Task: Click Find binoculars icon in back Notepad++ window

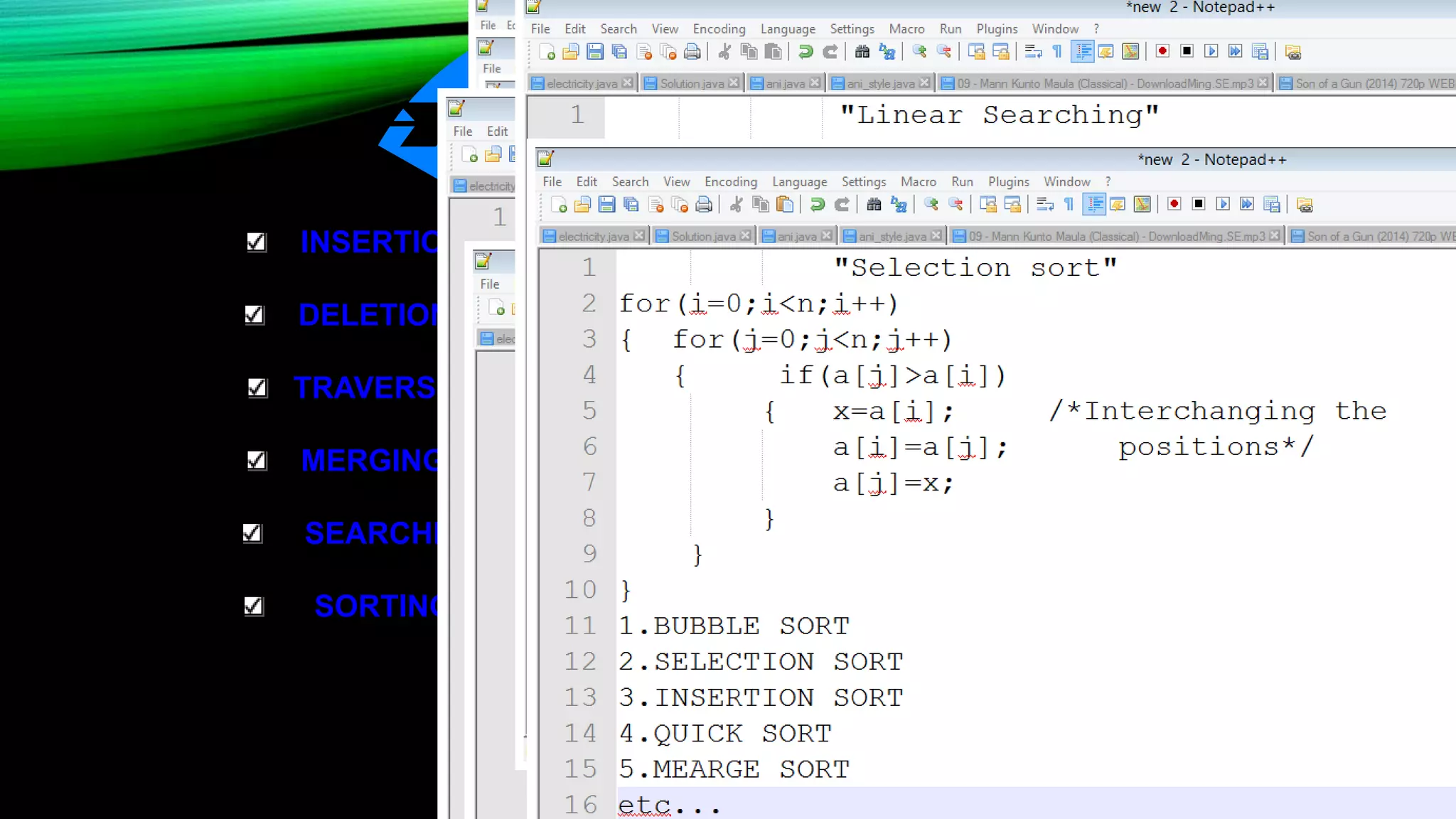Action: (862, 52)
